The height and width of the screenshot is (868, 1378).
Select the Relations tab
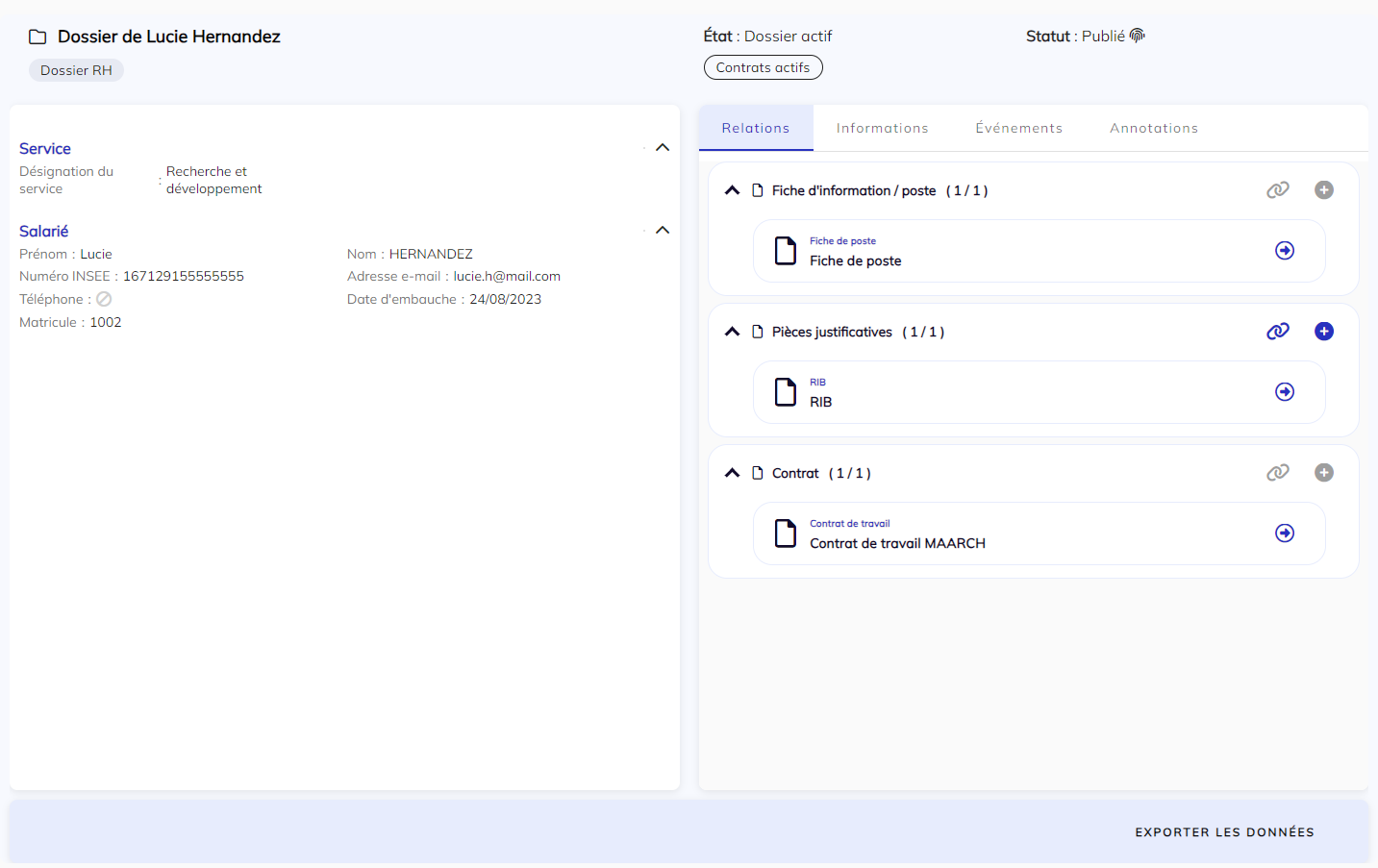(x=756, y=128)
